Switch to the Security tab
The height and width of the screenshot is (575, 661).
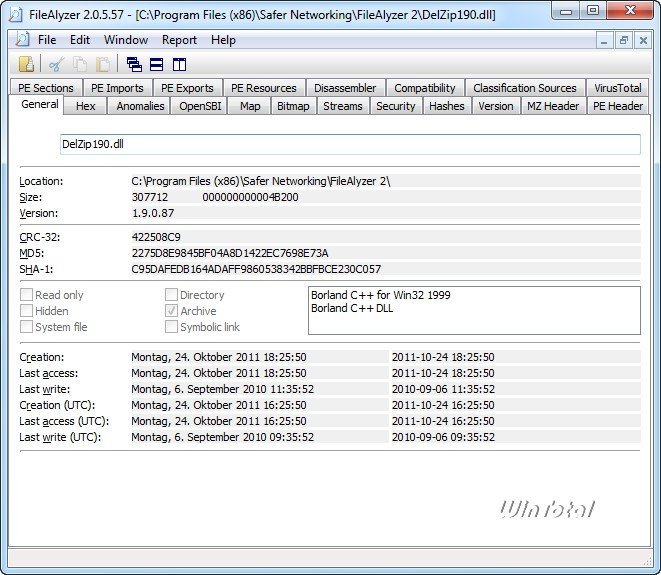click(x=395, y=106)
